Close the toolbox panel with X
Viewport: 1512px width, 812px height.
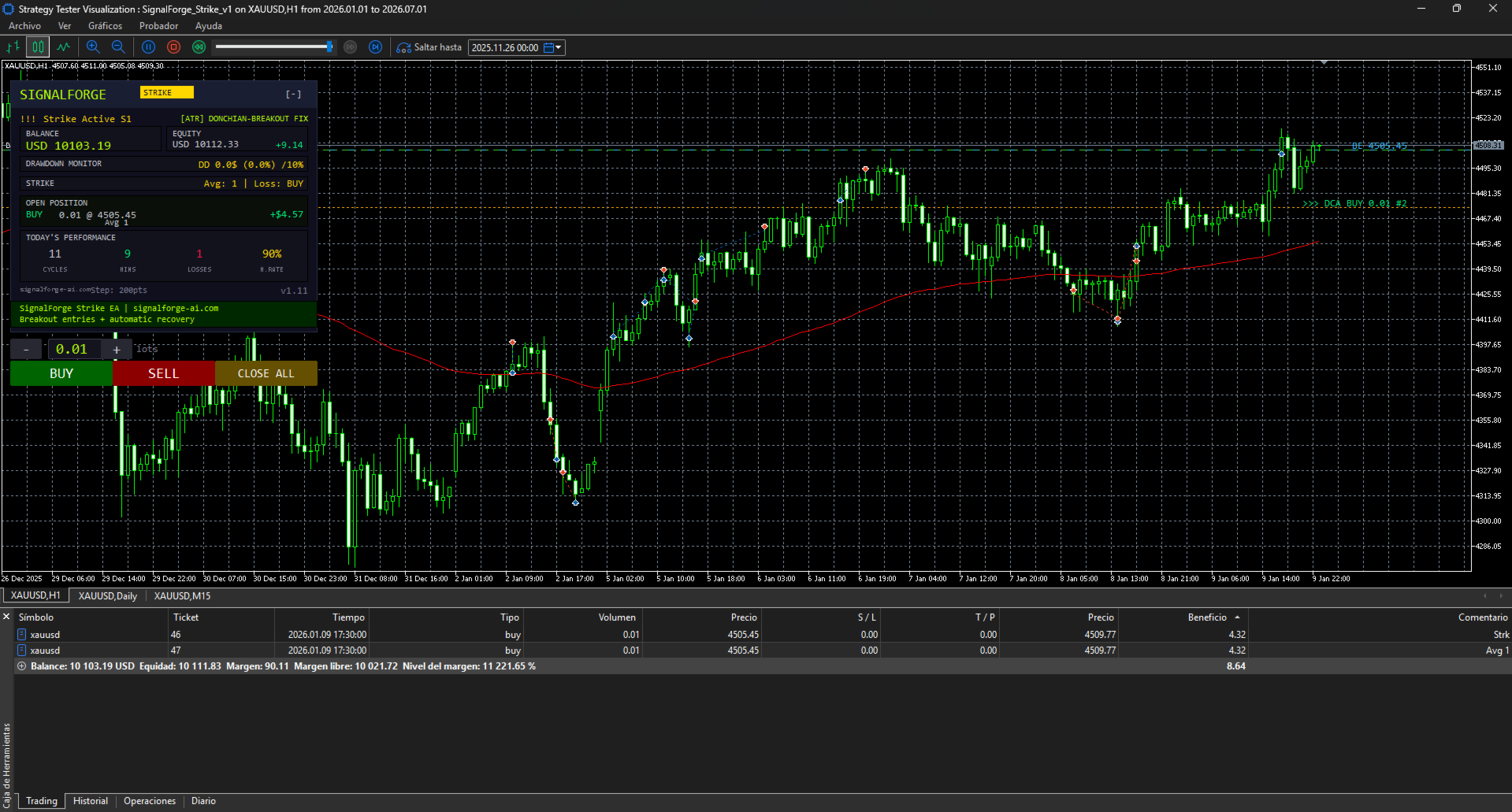coord(6,617)
